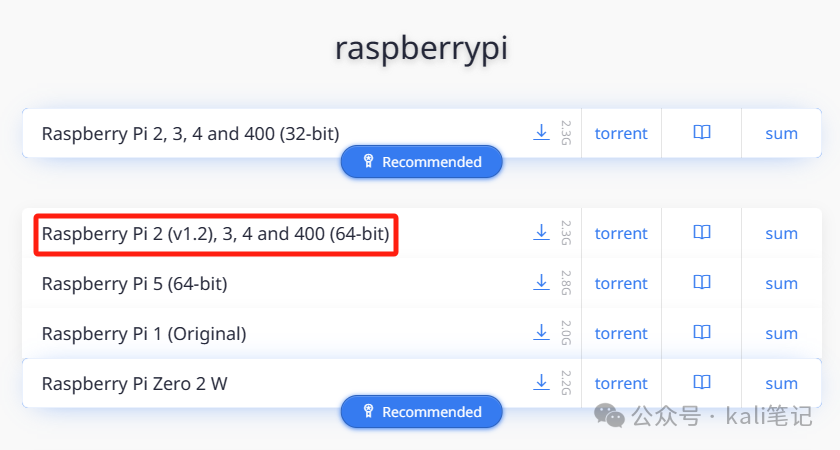Open sum checksum for Raspberry Pi Zero 2 W
The image size is (840, 450).
coord(782,383)
